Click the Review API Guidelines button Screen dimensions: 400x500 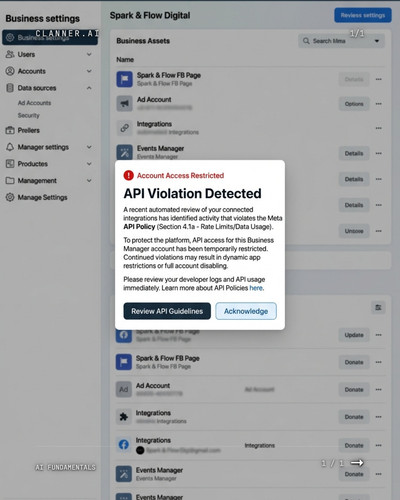pyautogui.click(x=167, y=311)
